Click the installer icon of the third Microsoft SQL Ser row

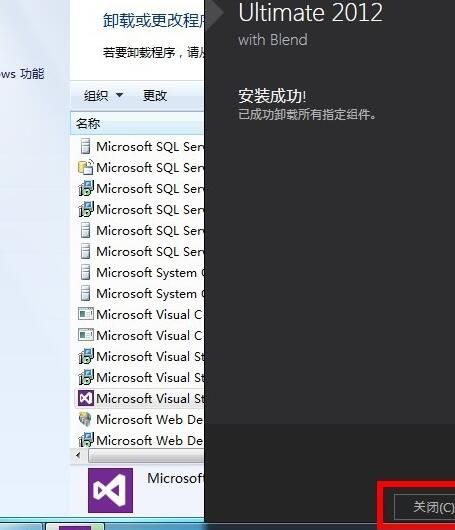click(86, 188)
